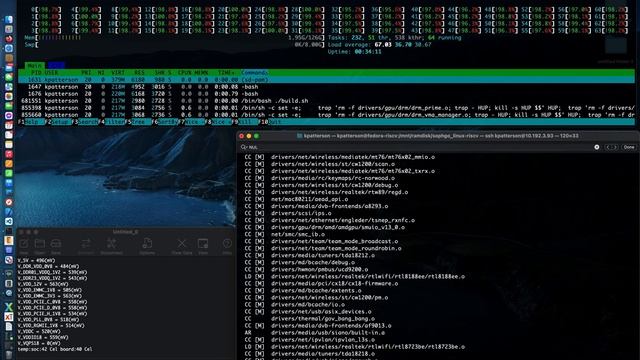
Task: Click F9 Kill in the htop function bar
Action: [245, 122]
